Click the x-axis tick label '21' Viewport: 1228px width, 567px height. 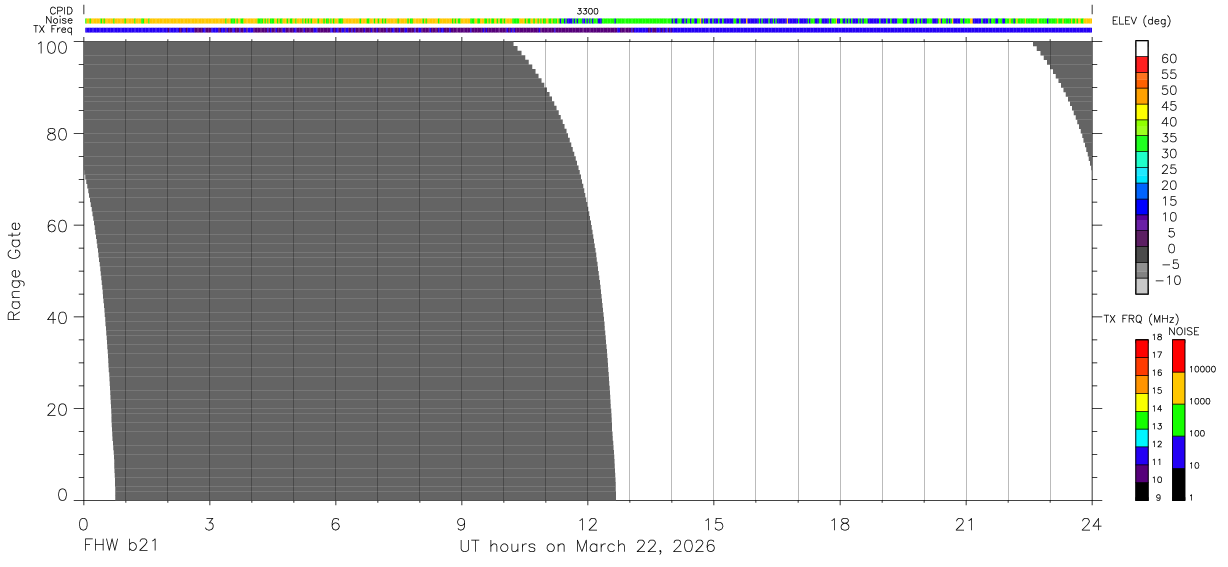click(x=965, y=523)
